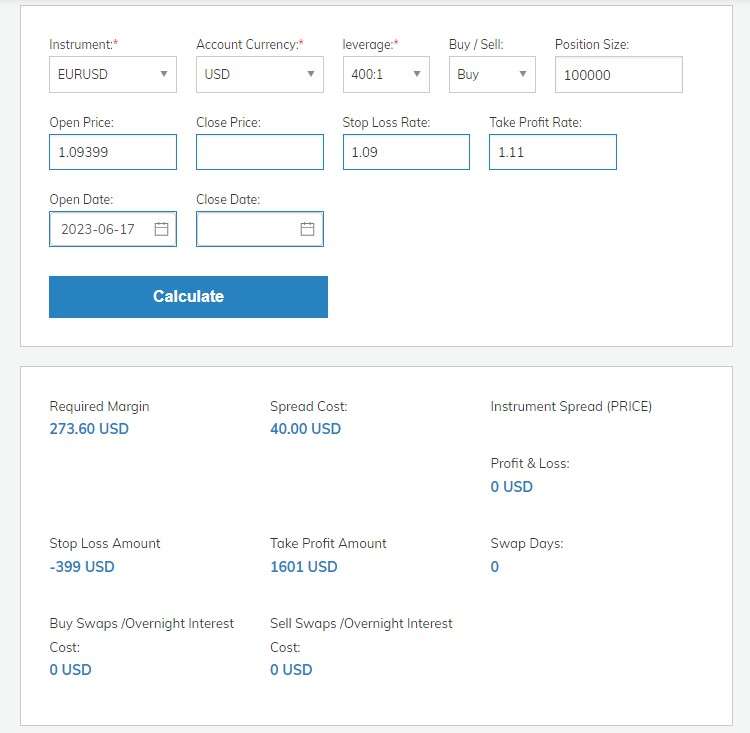The height and width of the screenshot is (733, 750).
Task: Click the Swap Days value
Action: click(x=495, y=567)
